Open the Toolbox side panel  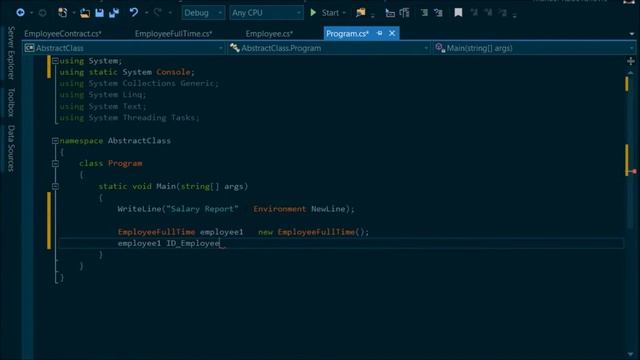(11, 102)
